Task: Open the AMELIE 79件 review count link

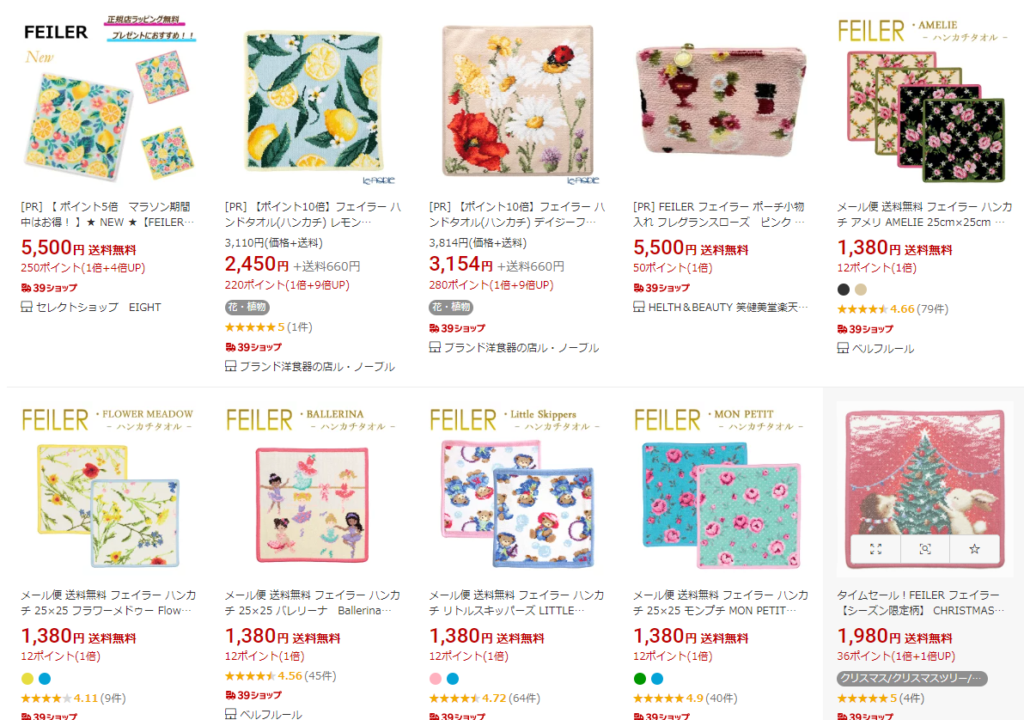Action: click(x=933, y=309)
